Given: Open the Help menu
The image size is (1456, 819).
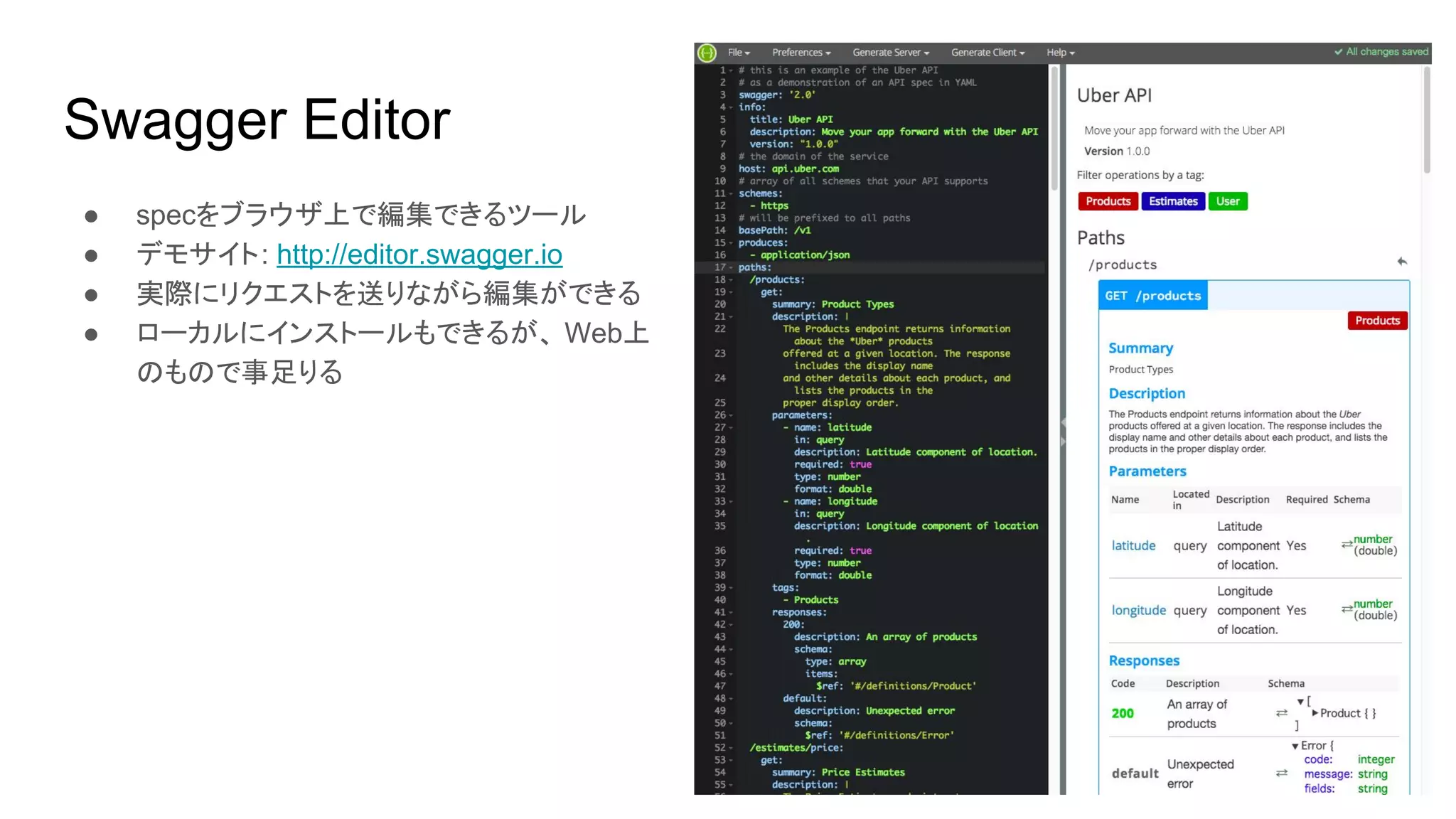Looking at the screenshot, I should pos(1060,53).
